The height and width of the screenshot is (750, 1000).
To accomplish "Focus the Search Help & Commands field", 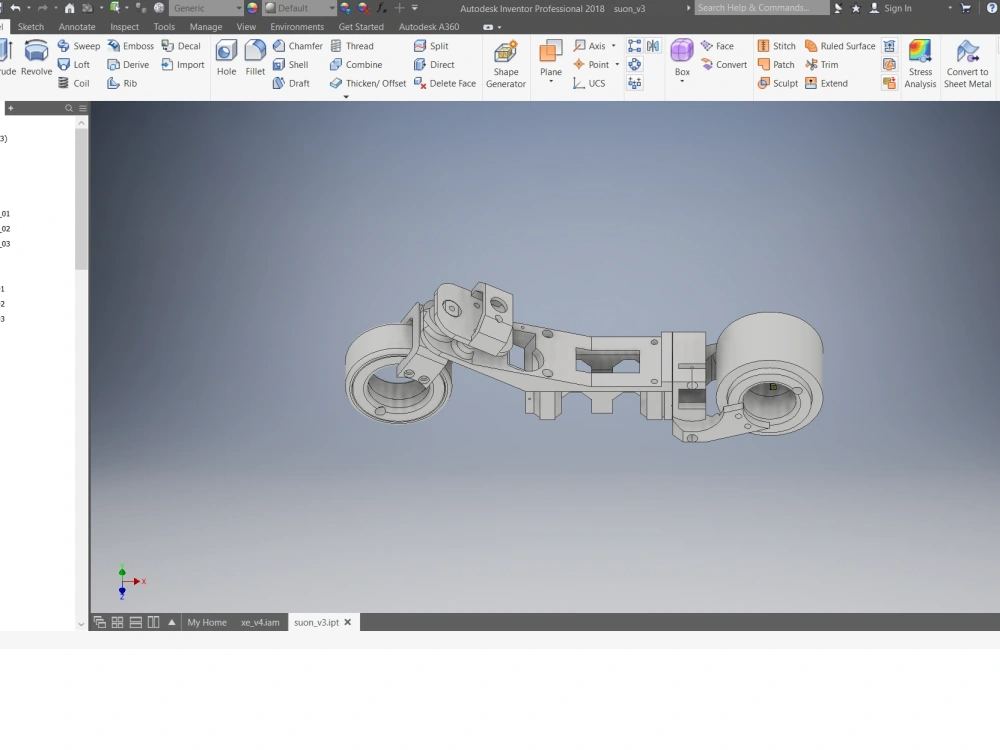I will tap(761, 8).
